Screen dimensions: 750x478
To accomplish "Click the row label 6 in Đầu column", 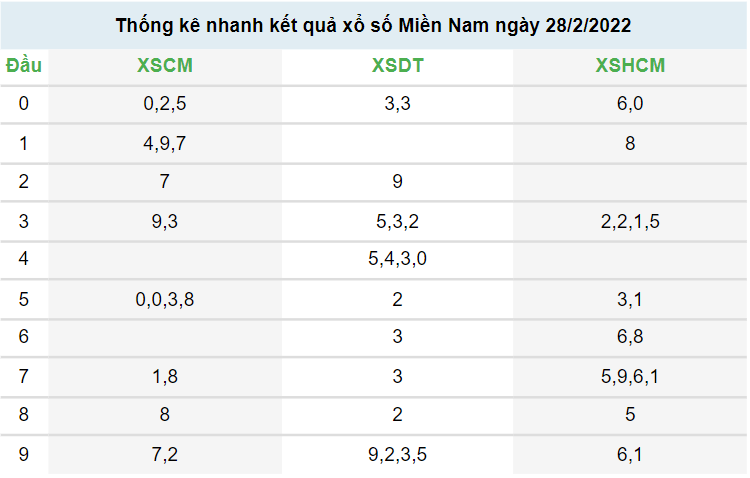I will coord(24,337).
